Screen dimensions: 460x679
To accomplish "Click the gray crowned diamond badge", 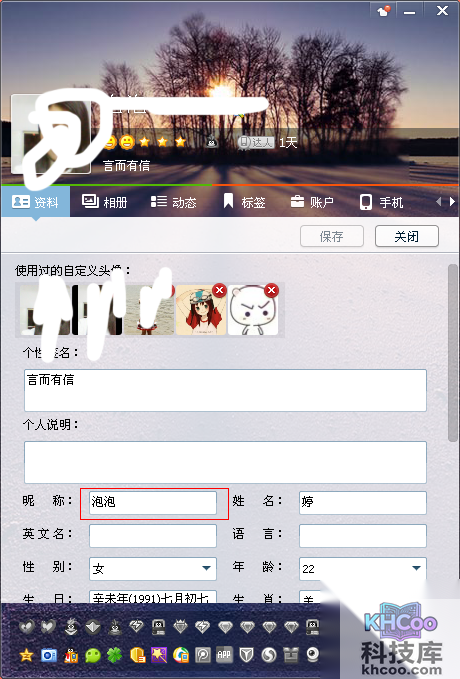I will [x=180, y=626].
